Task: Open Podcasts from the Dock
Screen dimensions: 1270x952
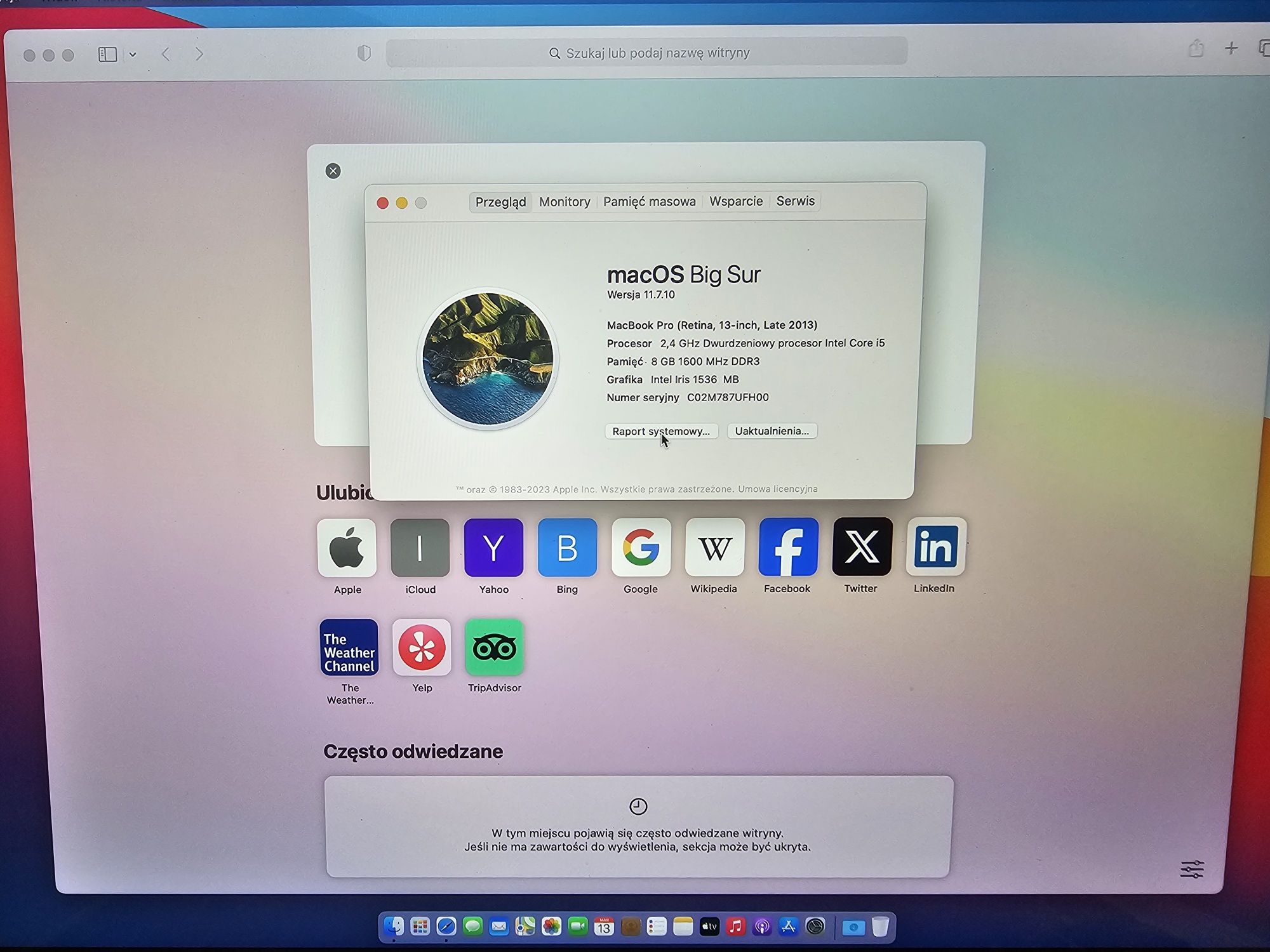Action: pyautogui.click(x=762, y=927)
